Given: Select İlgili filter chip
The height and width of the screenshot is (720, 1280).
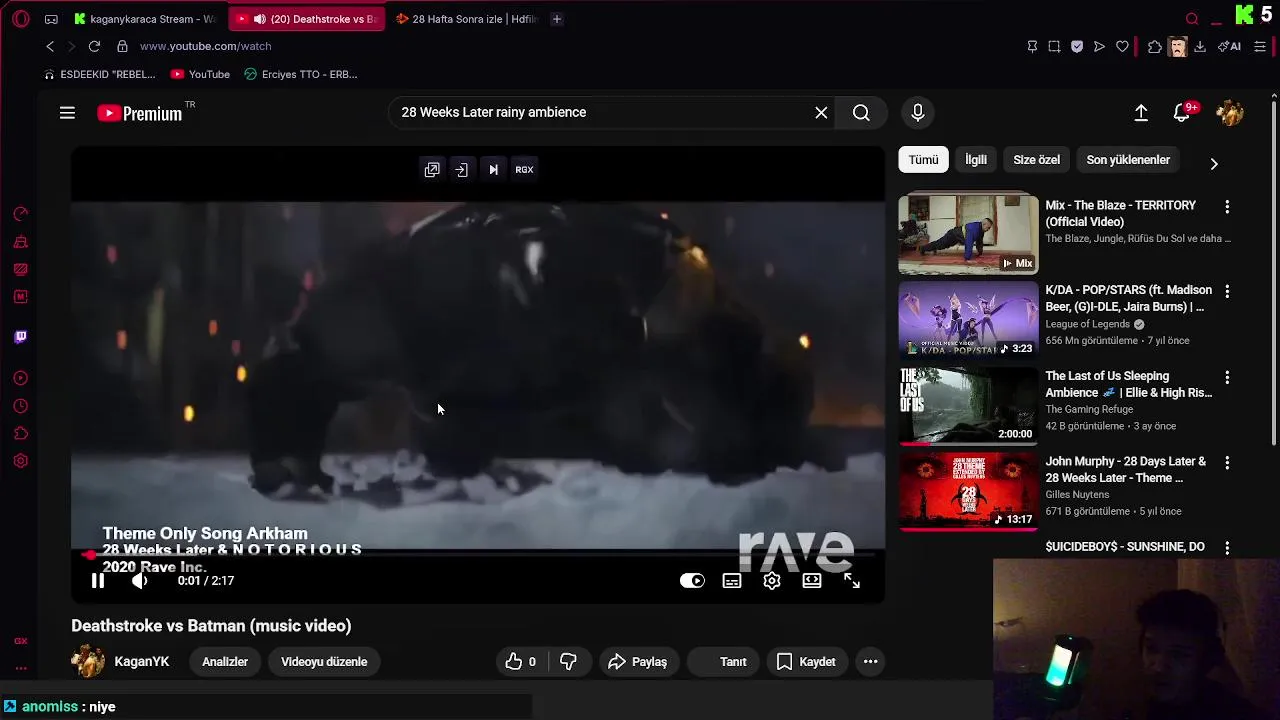Looking at the screenshot, I should [x=975, y=160].
